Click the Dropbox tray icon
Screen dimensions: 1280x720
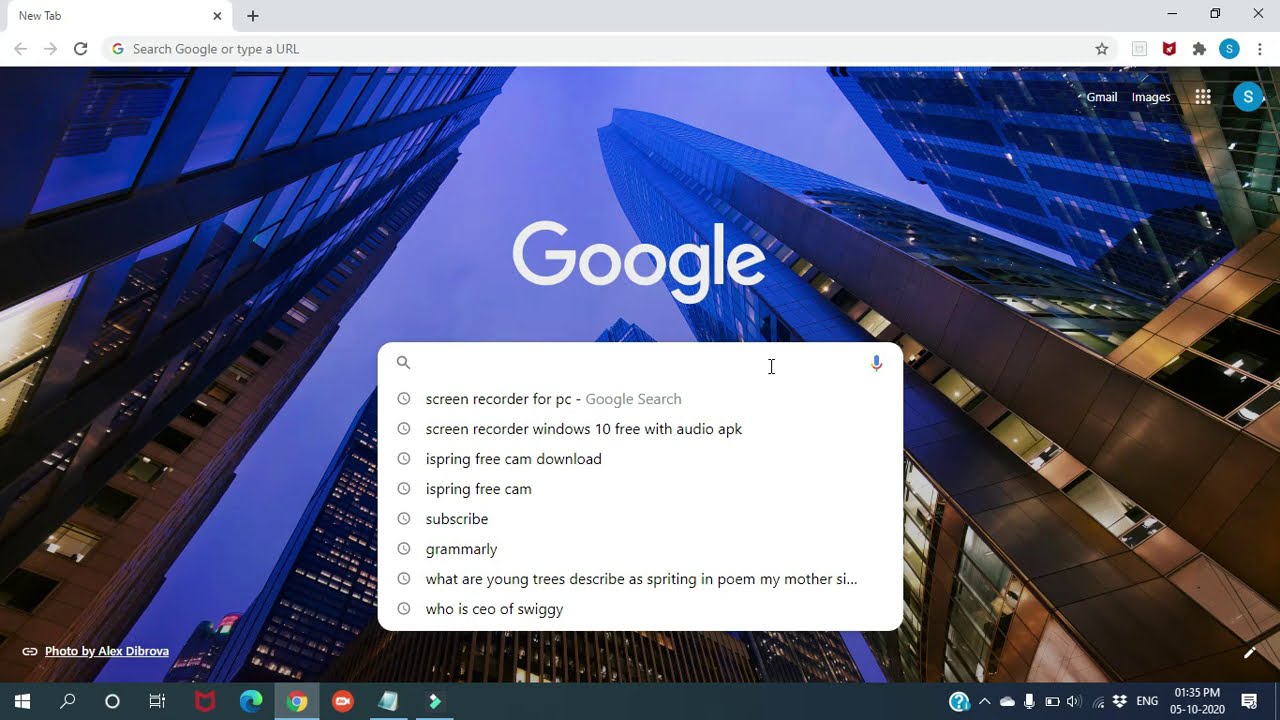point(1120,701)
